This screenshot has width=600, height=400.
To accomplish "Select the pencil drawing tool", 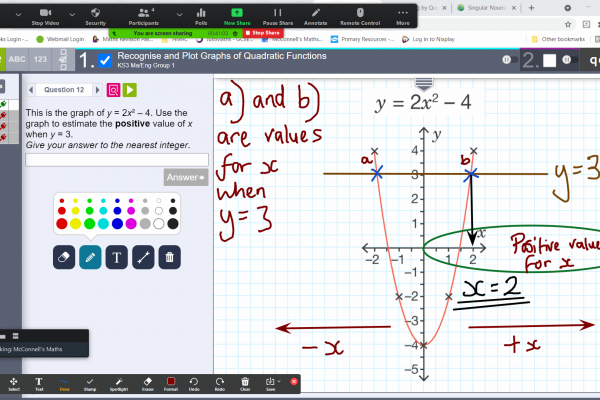I will (90, 257).
